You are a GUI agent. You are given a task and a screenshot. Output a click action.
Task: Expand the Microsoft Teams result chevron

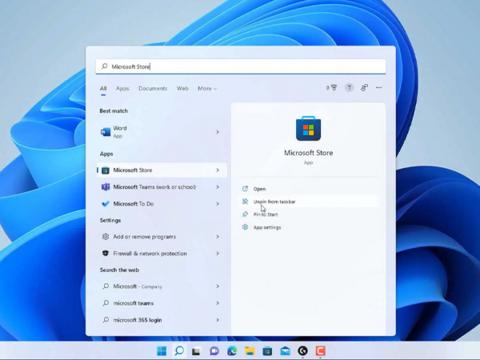(218, 187)
